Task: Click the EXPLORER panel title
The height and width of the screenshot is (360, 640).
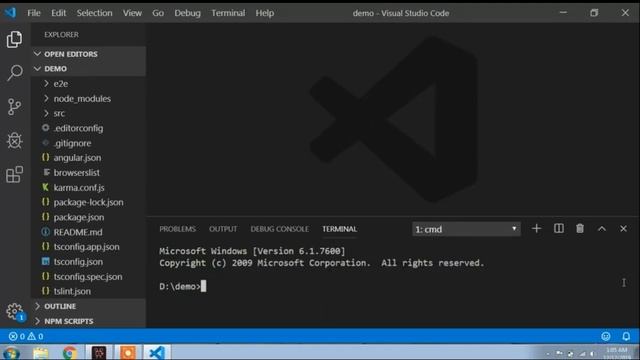Action: tap(61, 35)
